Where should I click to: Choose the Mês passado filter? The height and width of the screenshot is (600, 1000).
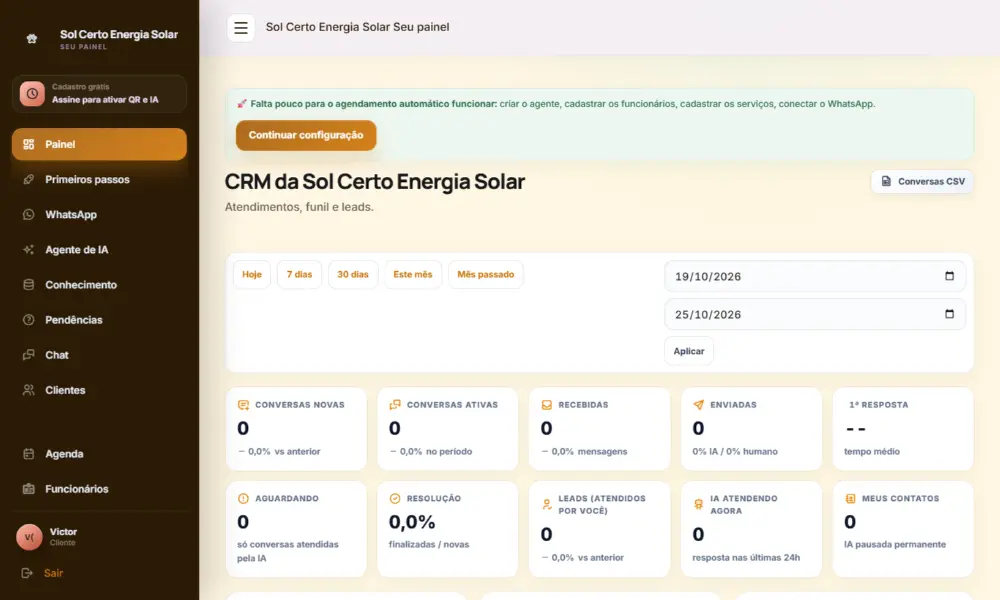(x=485, y=274)
